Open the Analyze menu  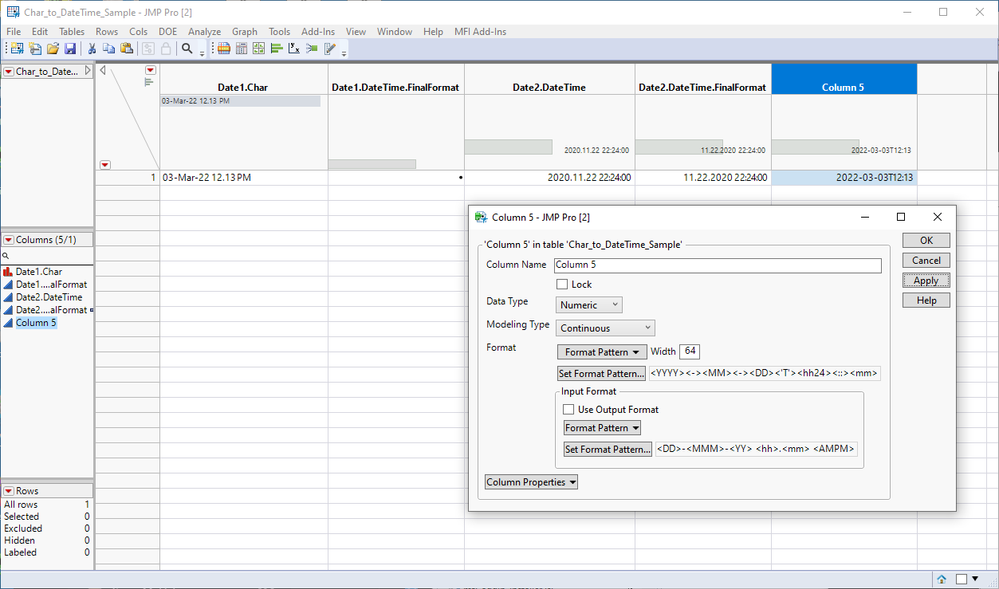tap(204, 31)
